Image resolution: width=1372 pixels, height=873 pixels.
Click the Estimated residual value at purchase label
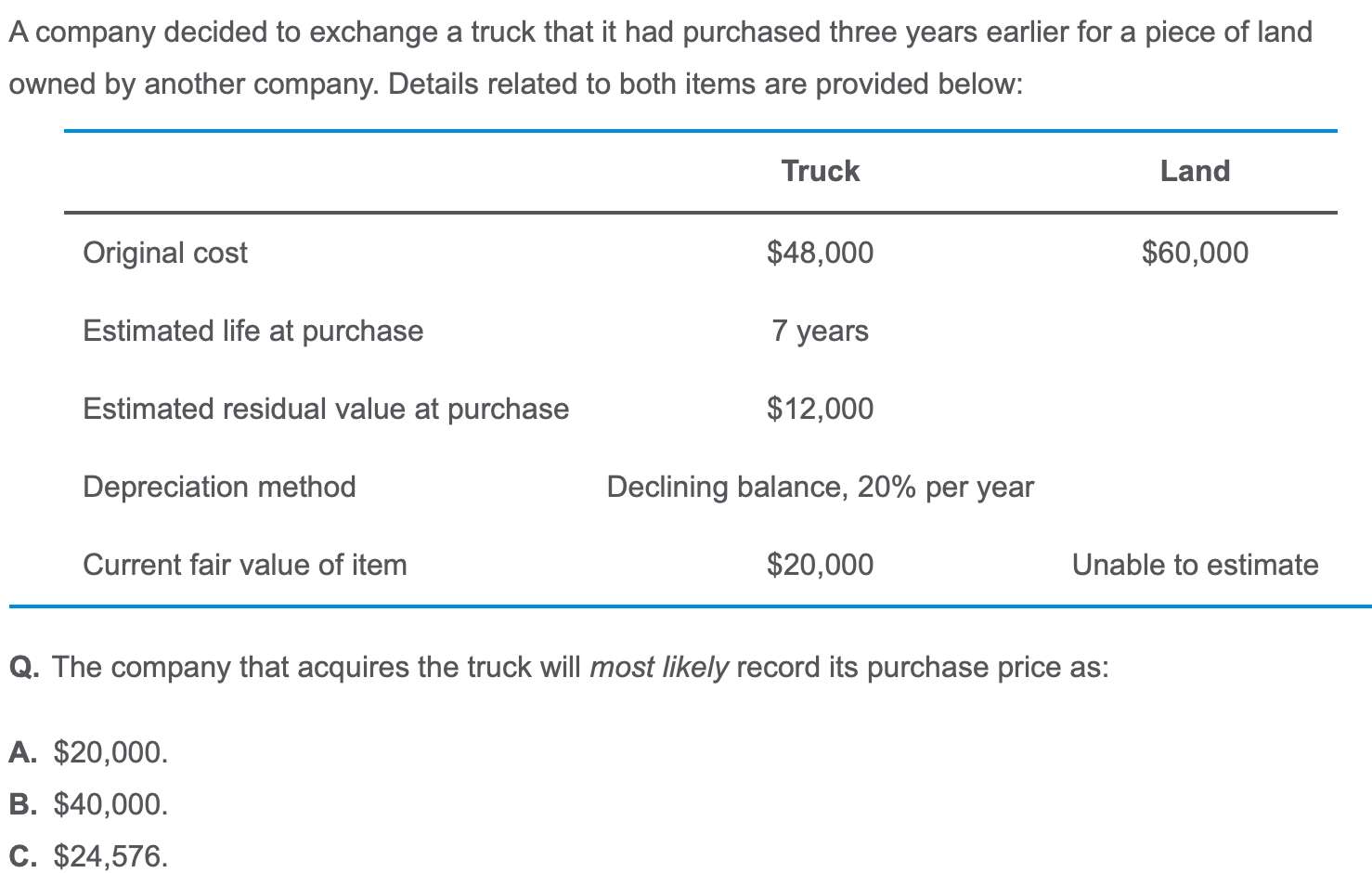326,409
